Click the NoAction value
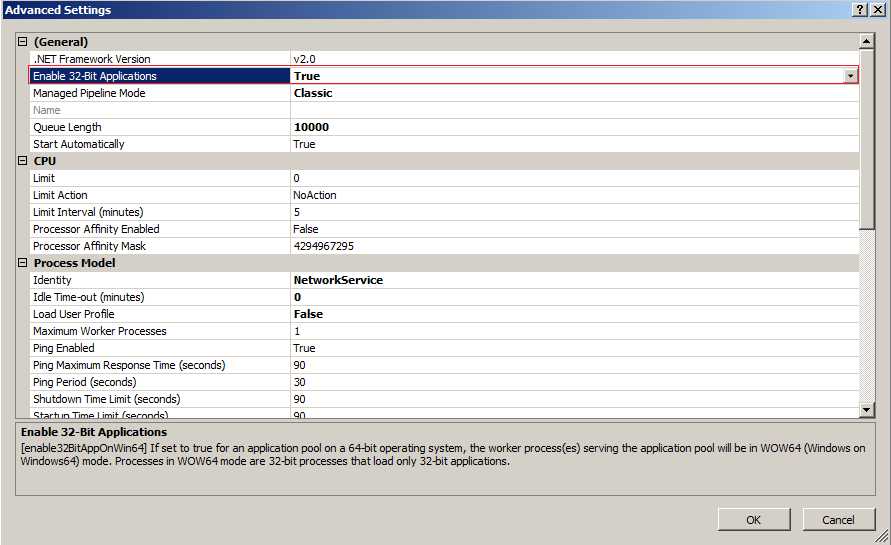 coord(315,195)
